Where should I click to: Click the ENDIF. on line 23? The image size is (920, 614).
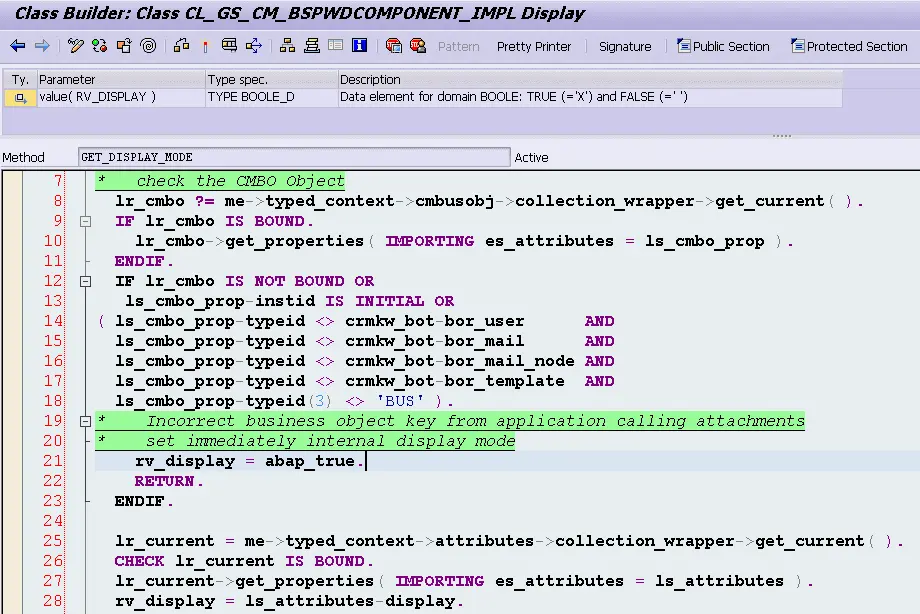(144, 501)
